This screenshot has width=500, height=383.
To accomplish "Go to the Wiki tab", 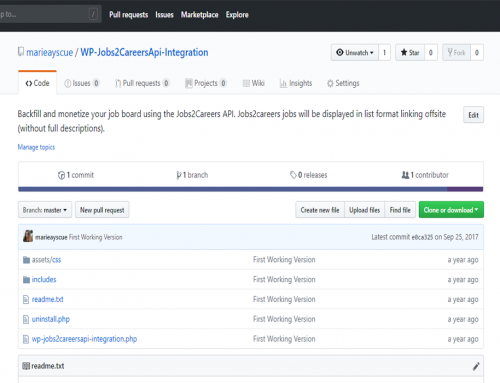I will click(254, 83).
